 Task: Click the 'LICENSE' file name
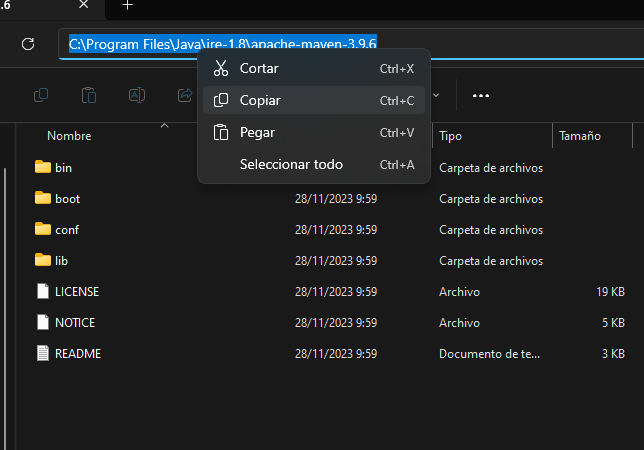[77, 292]
